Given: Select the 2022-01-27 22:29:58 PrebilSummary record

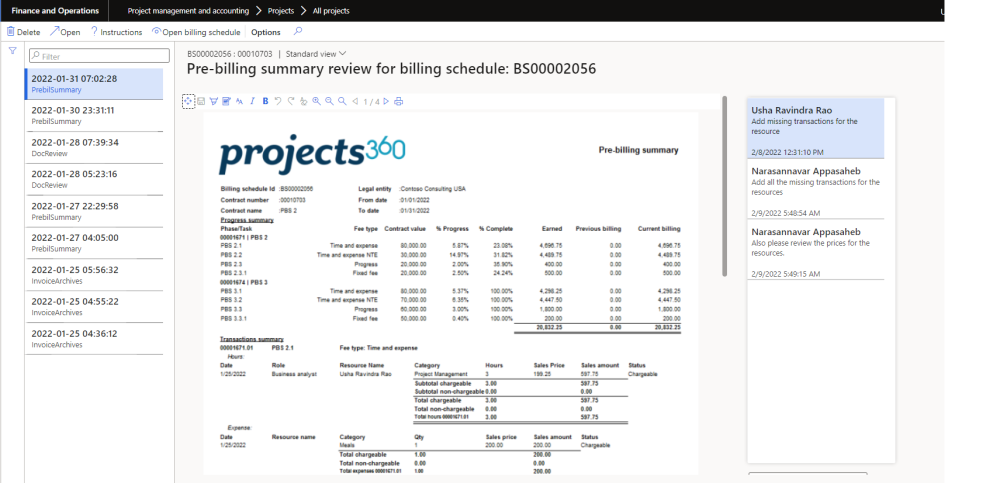Looking at the screenshot, I should point(94,211).
